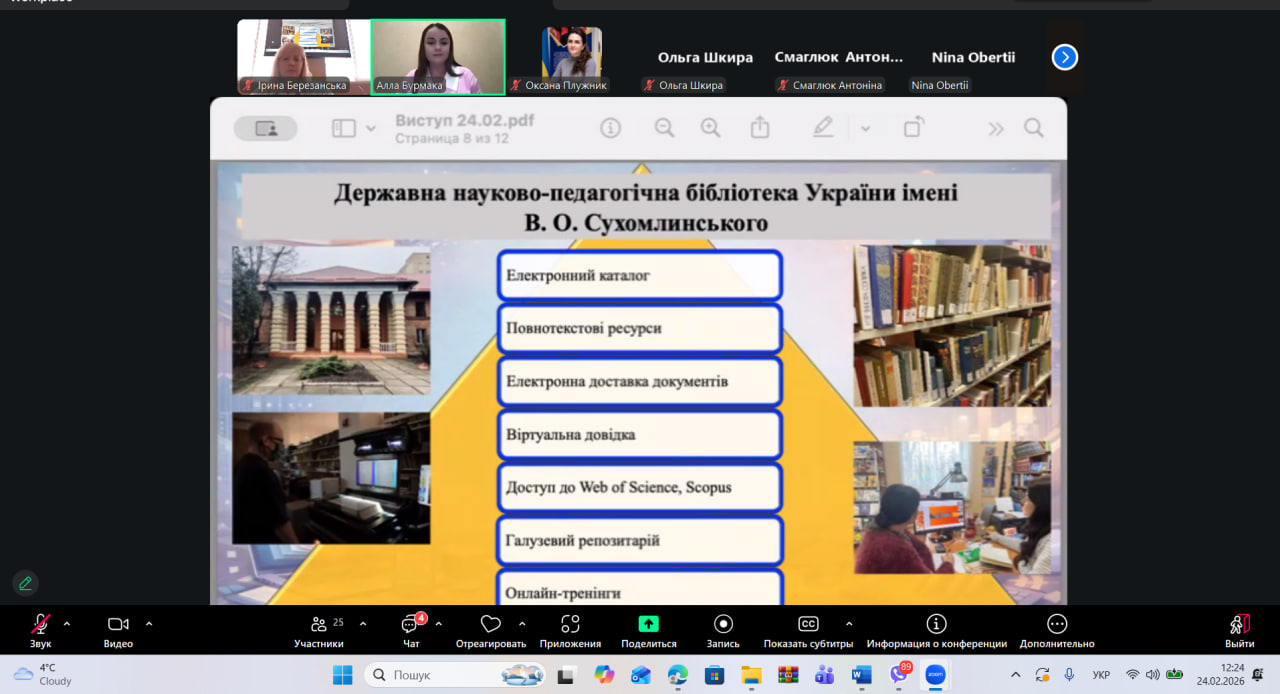Open the Чат chat panel
This screenshot has height=694, width=1280.
pos(410,625)
